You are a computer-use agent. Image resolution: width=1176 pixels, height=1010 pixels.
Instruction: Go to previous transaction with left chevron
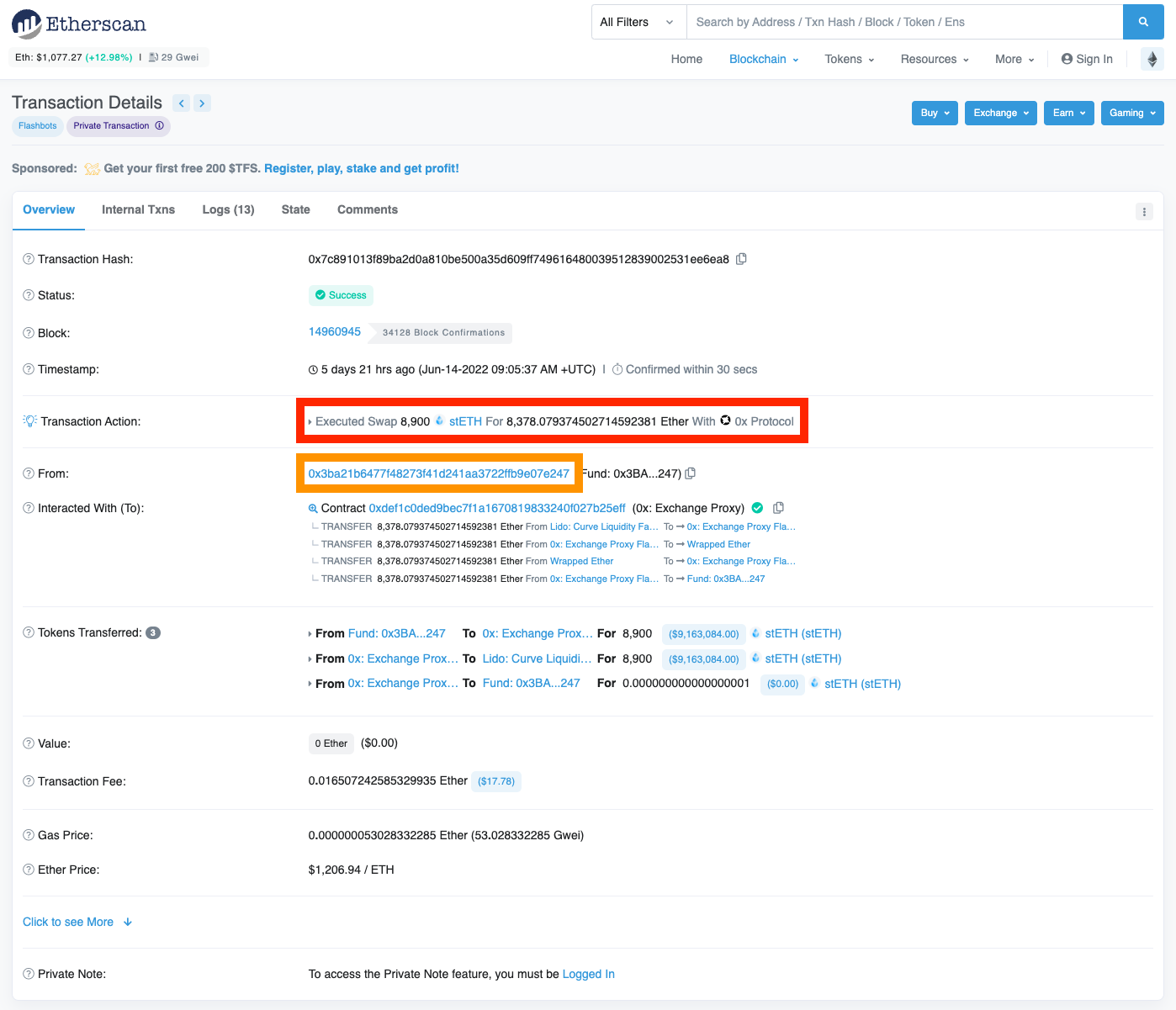[182, 103]
